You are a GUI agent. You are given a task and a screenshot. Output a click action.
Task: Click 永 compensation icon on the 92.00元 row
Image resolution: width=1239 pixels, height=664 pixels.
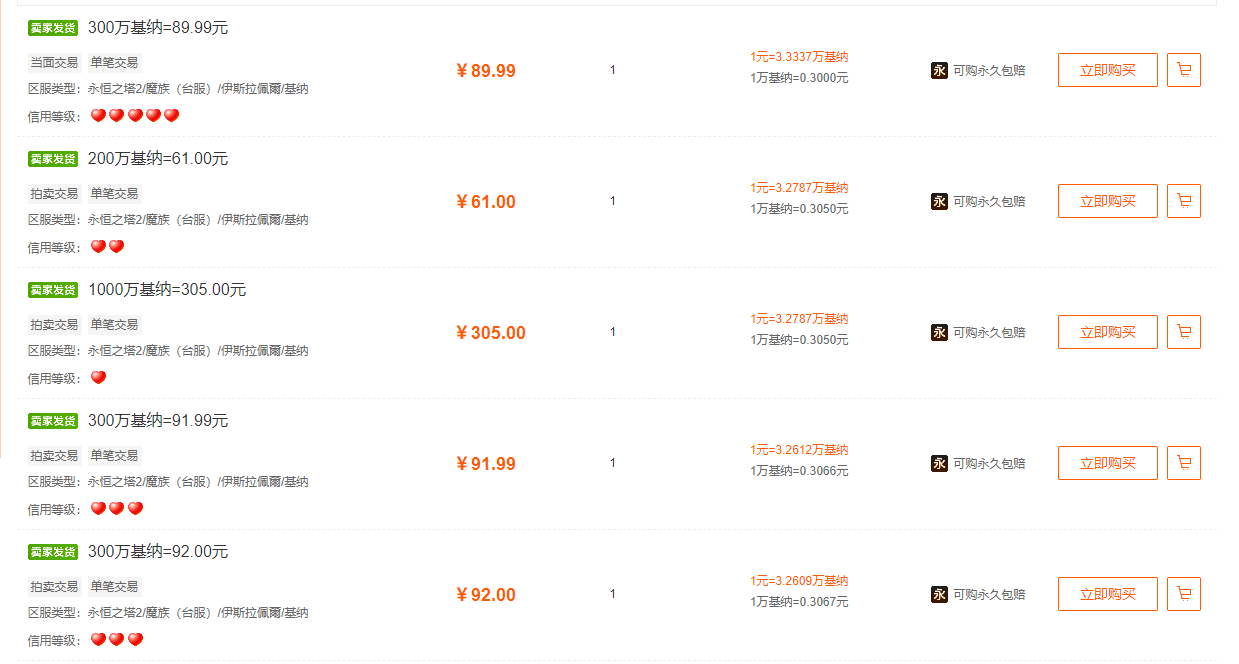pos(939,594)
